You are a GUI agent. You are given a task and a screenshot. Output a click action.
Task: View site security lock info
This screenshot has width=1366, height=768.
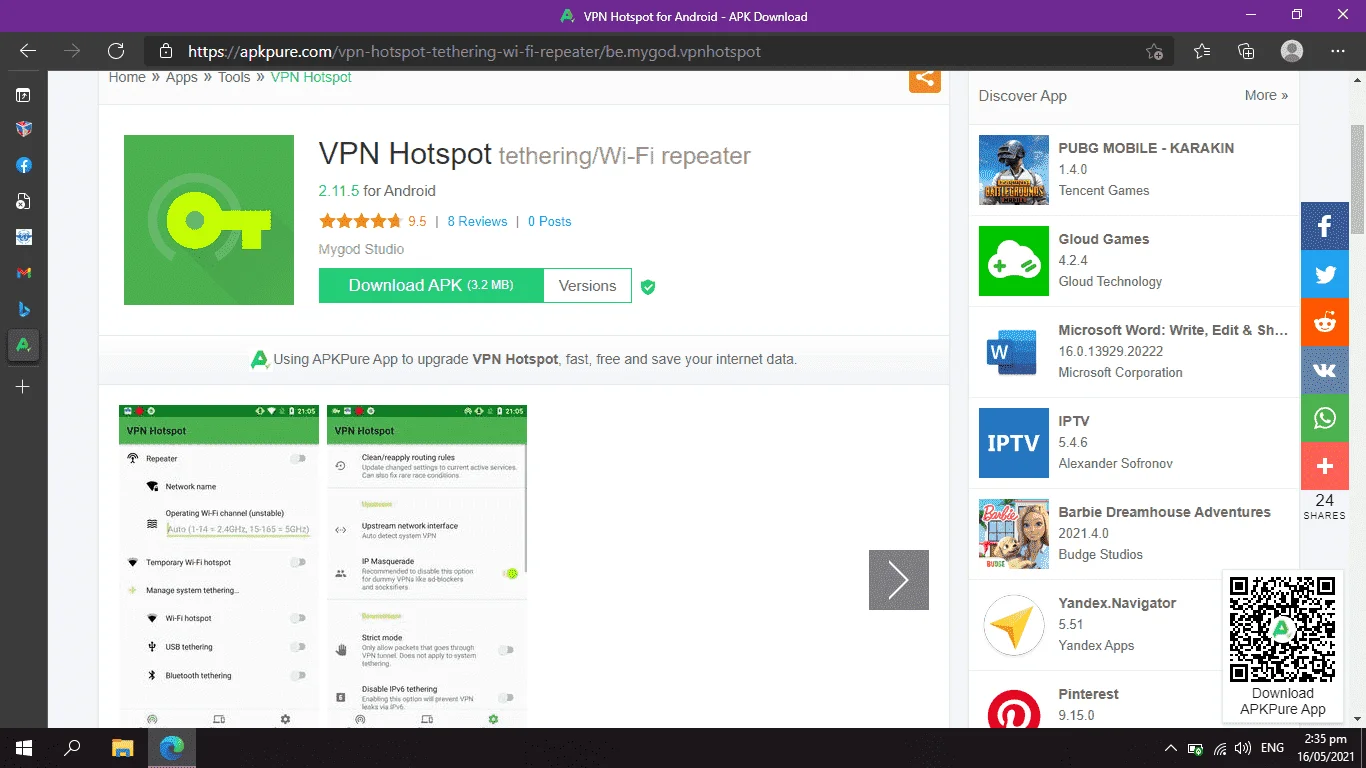[x=166, y=51]
